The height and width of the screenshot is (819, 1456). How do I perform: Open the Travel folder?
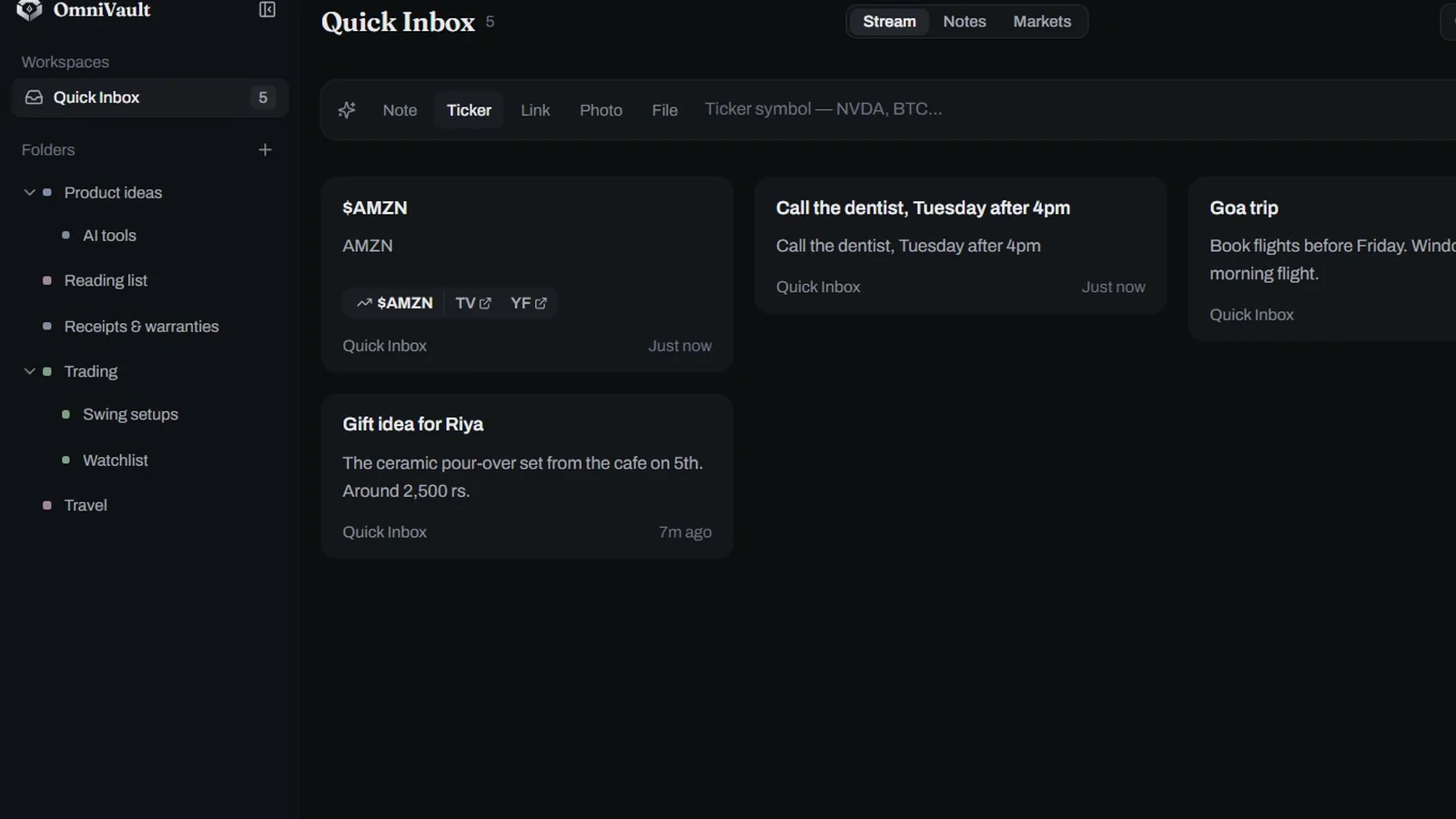(x=86, y=505)
